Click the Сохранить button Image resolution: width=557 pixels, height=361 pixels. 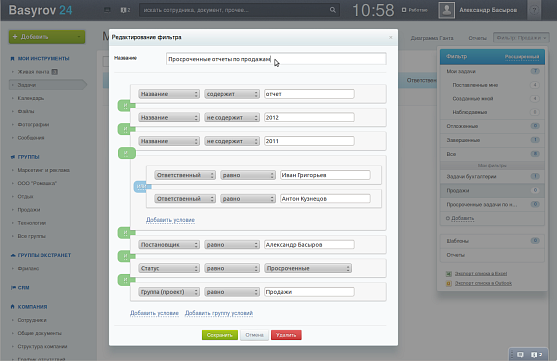tap(220, 335)
